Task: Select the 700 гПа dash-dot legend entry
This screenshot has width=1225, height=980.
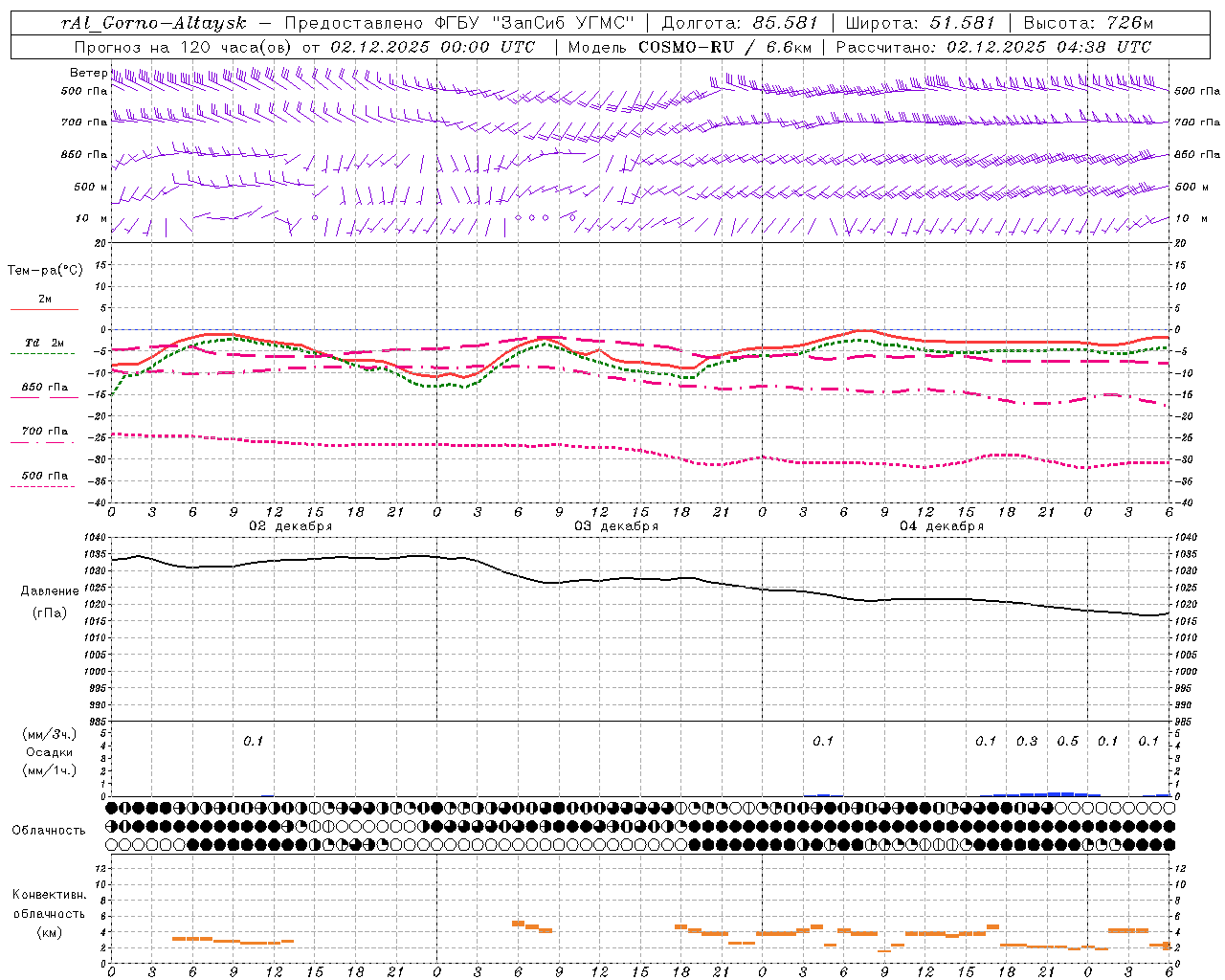Action: coord(45,432)
